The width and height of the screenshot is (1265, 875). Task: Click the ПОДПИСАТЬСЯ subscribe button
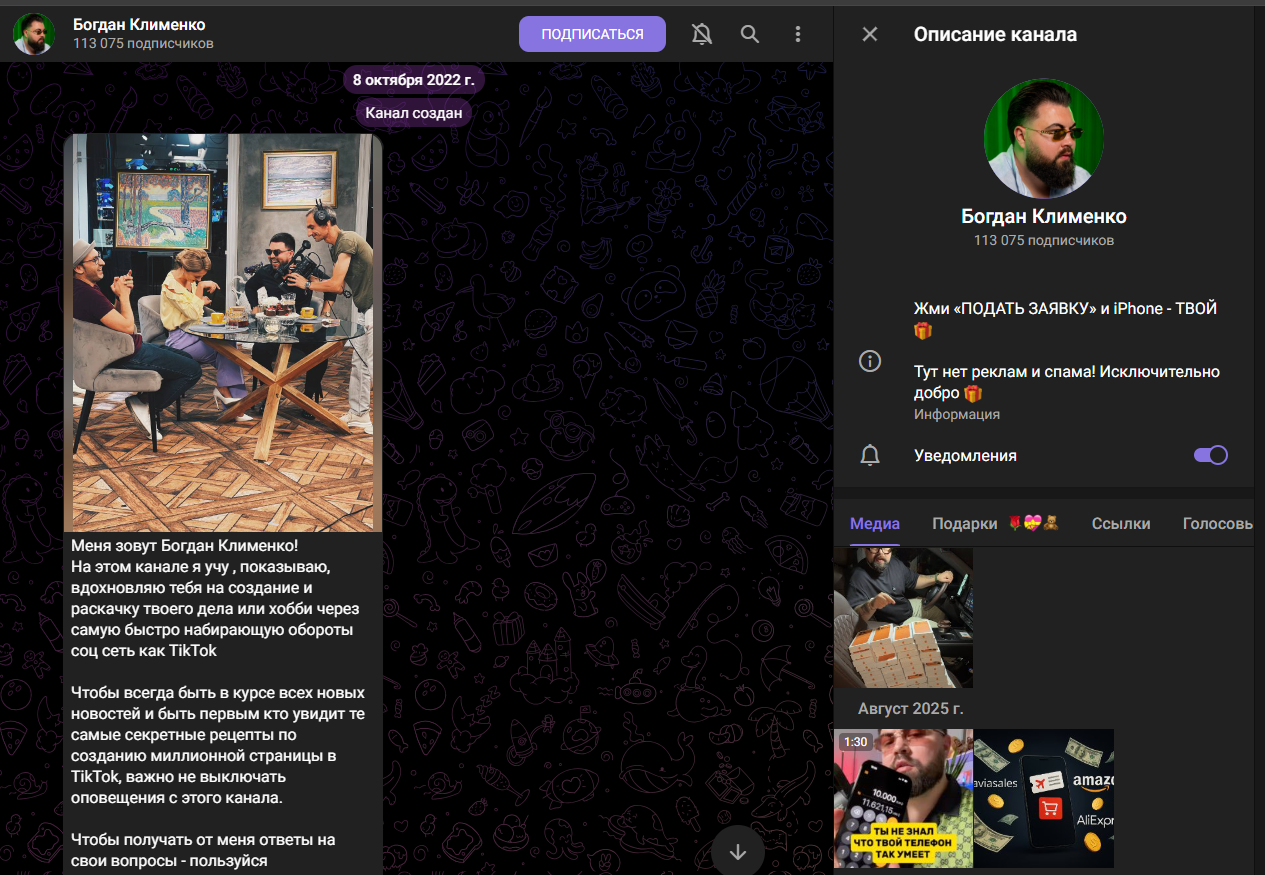point(592,34)
